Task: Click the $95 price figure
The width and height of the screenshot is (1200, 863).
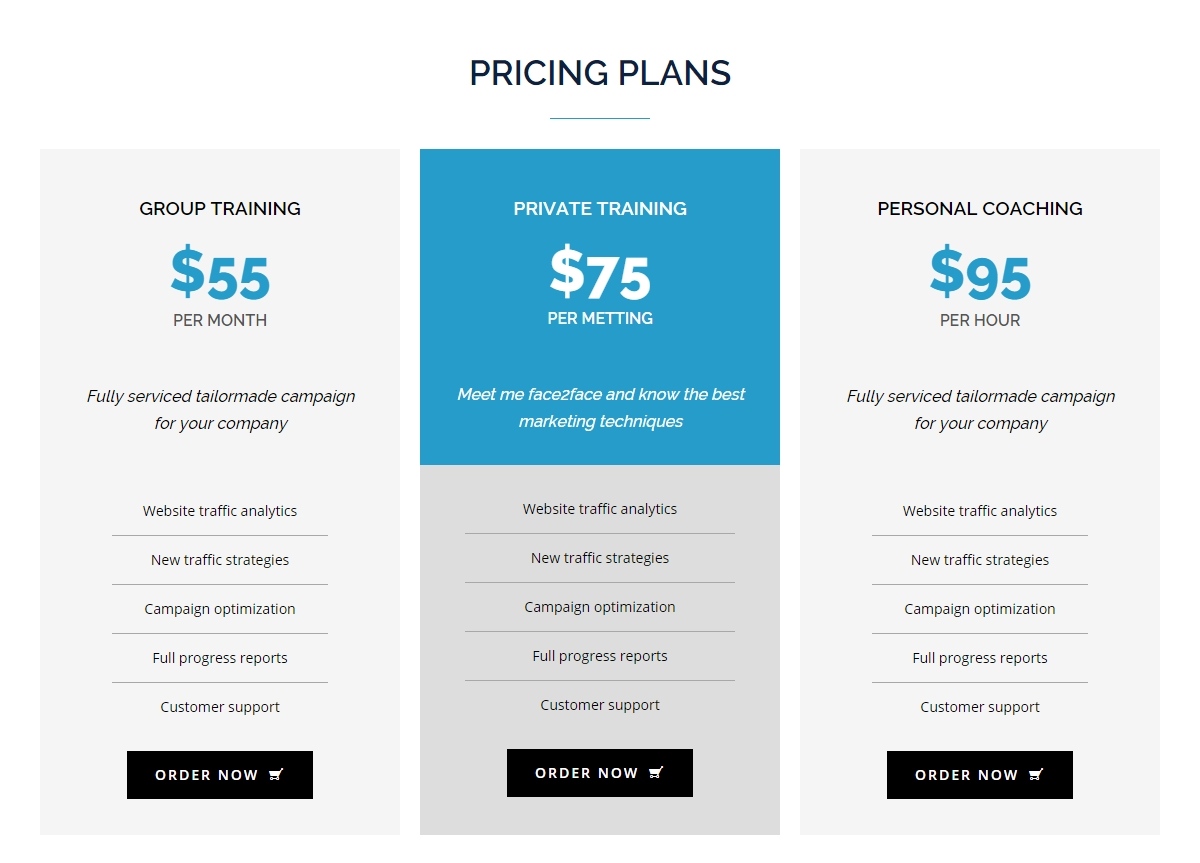Action: 980,275
